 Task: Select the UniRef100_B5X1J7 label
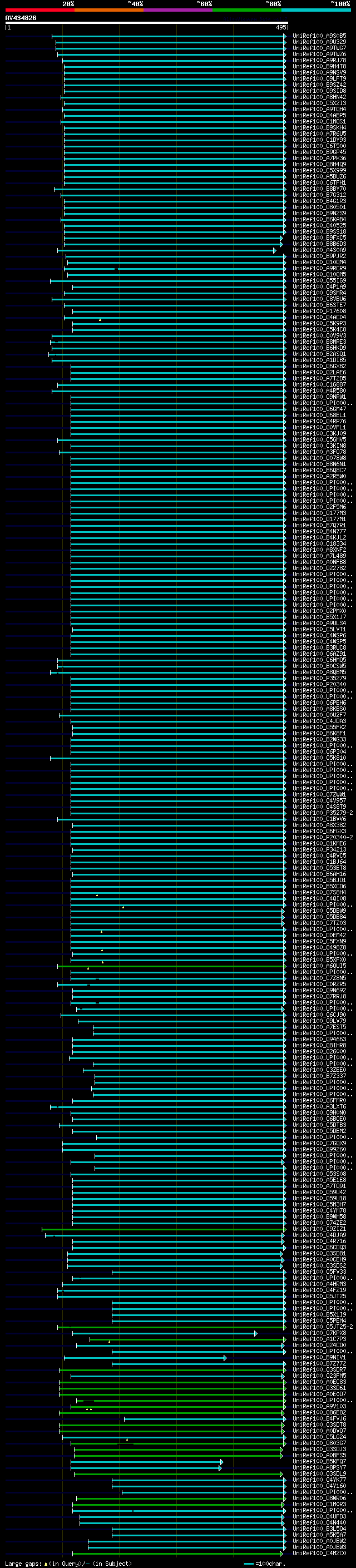coord(319,617)
